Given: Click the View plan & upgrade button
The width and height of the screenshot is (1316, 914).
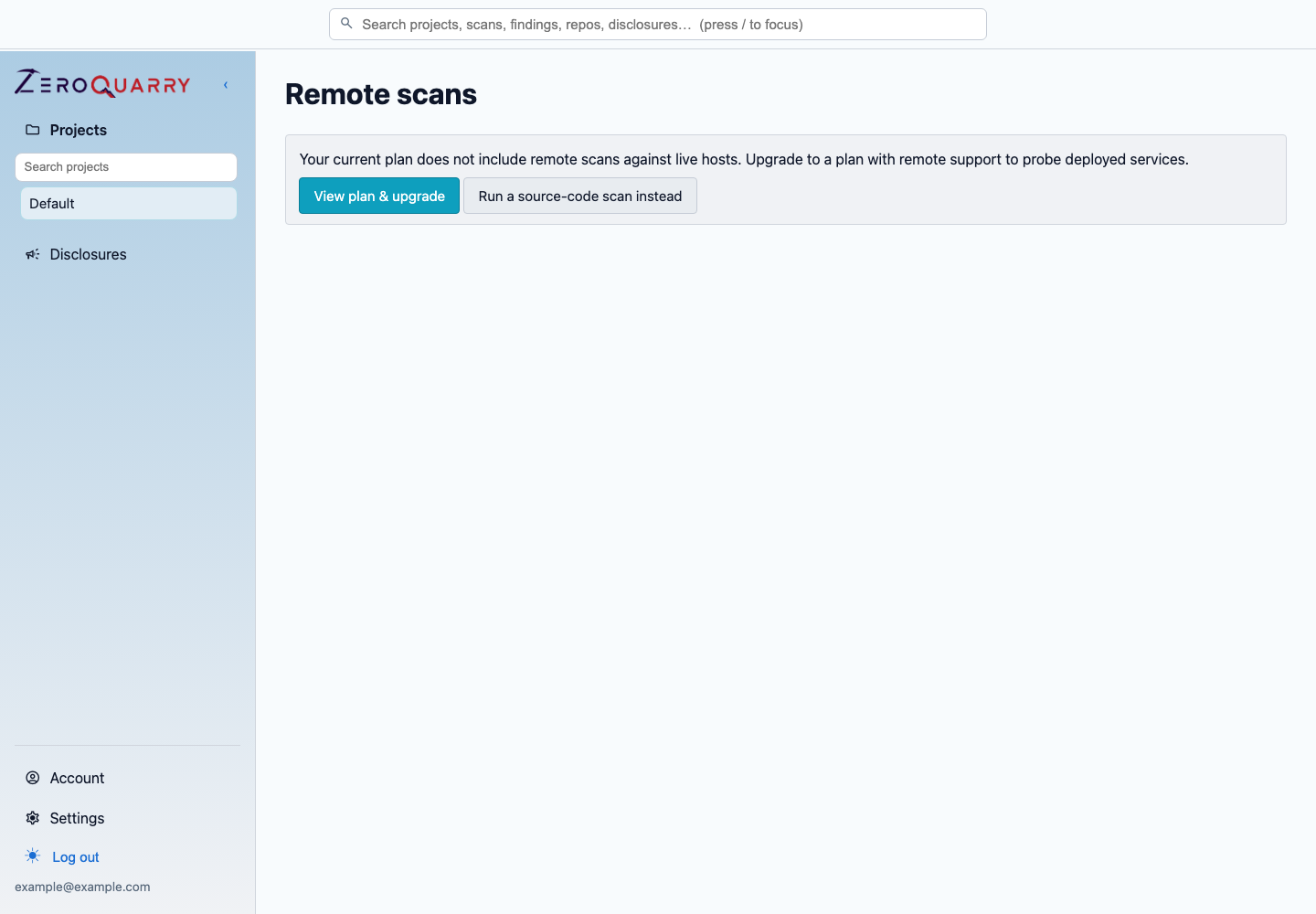Looking at the screenshot, I should pyautogui.click(x=379, y=196).
